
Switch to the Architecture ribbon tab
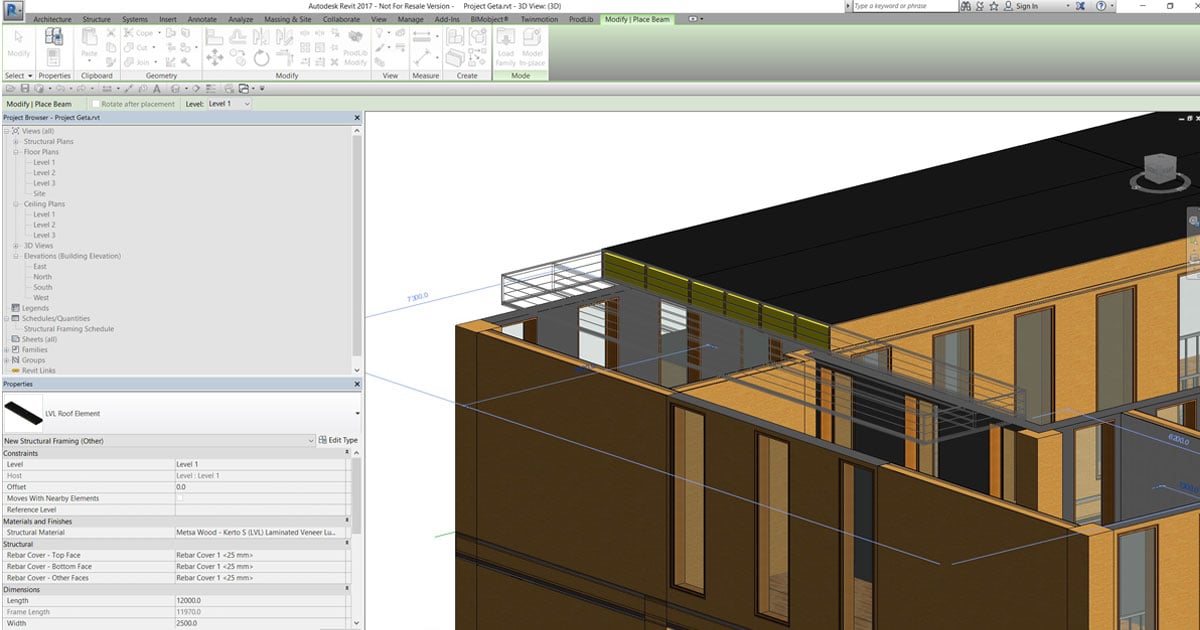51,19
